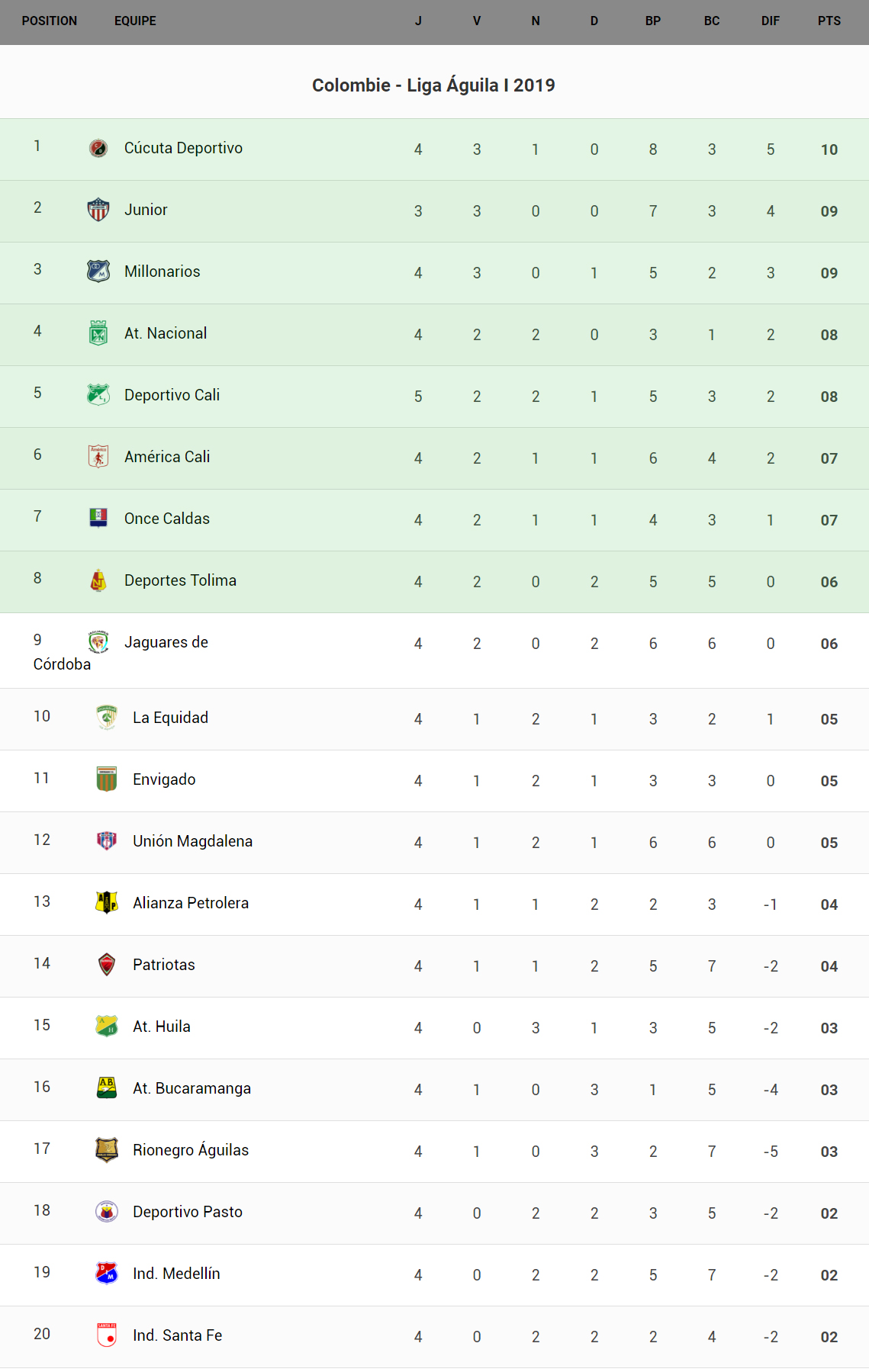Click the POSITION column header
Image resolution: width=869 pixels, height=1372 pixels.
[50, 21]
